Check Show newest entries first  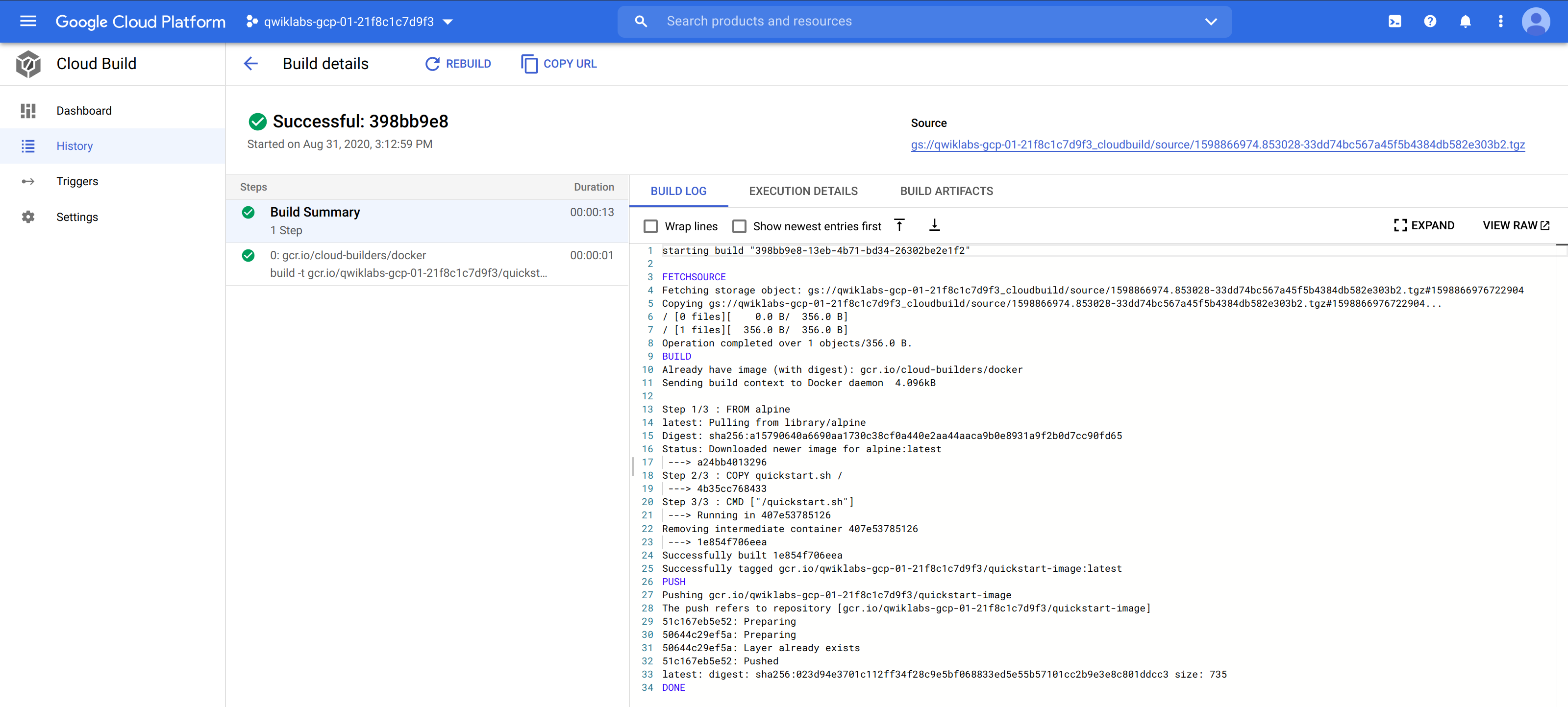pos(739,226)
